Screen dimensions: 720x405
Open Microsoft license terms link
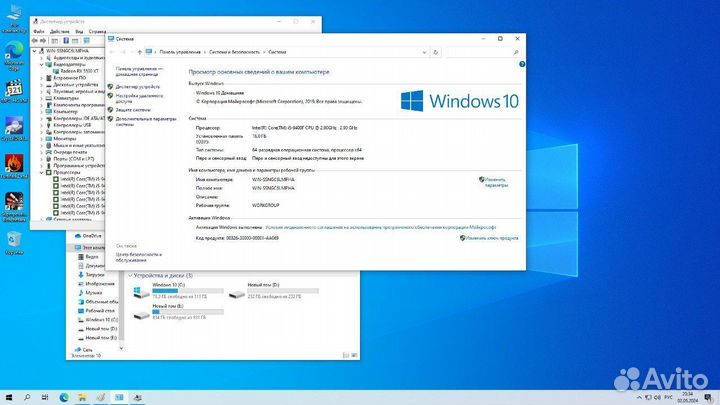(x=381, y=227)
